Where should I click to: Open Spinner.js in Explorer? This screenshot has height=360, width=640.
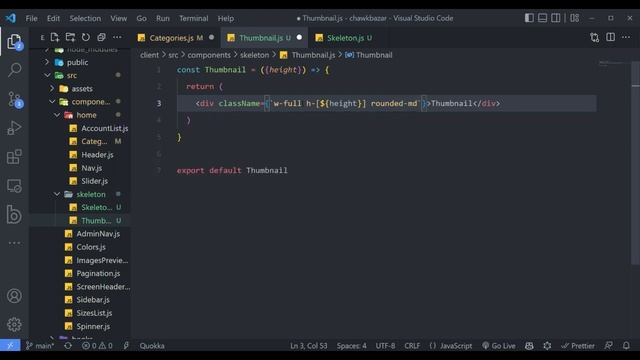[93, 326]
